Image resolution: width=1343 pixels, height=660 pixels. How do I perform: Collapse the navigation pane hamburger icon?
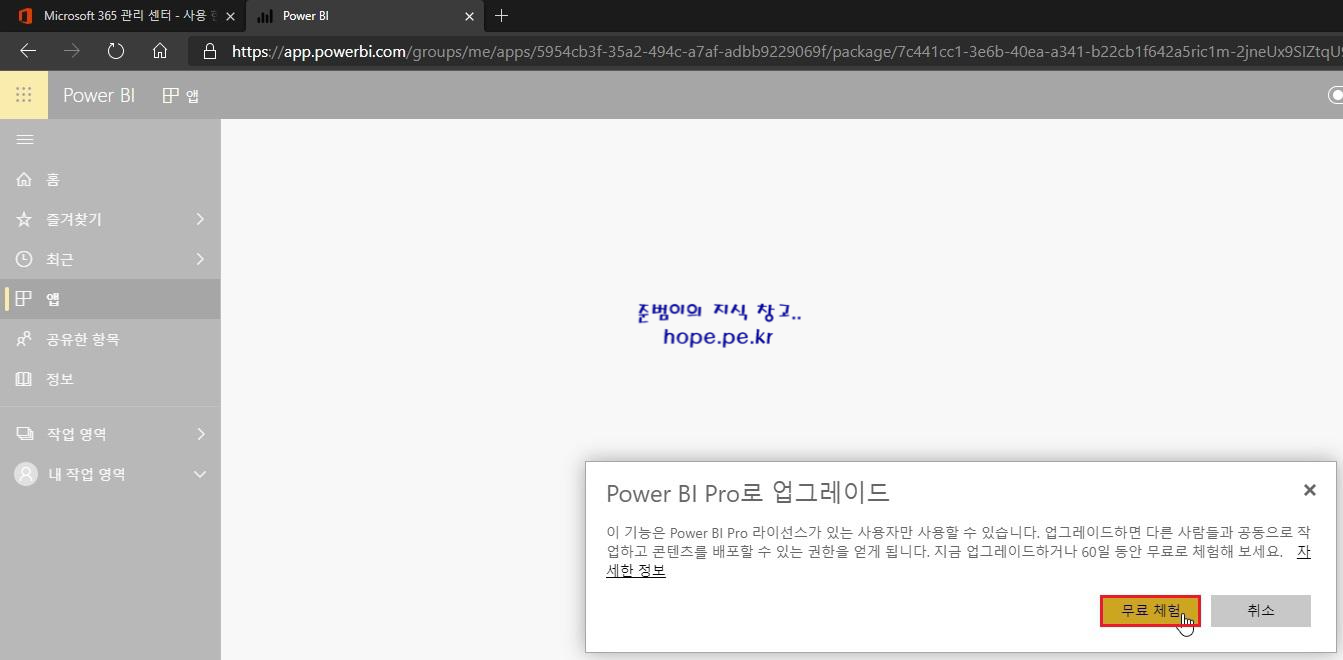25,140
